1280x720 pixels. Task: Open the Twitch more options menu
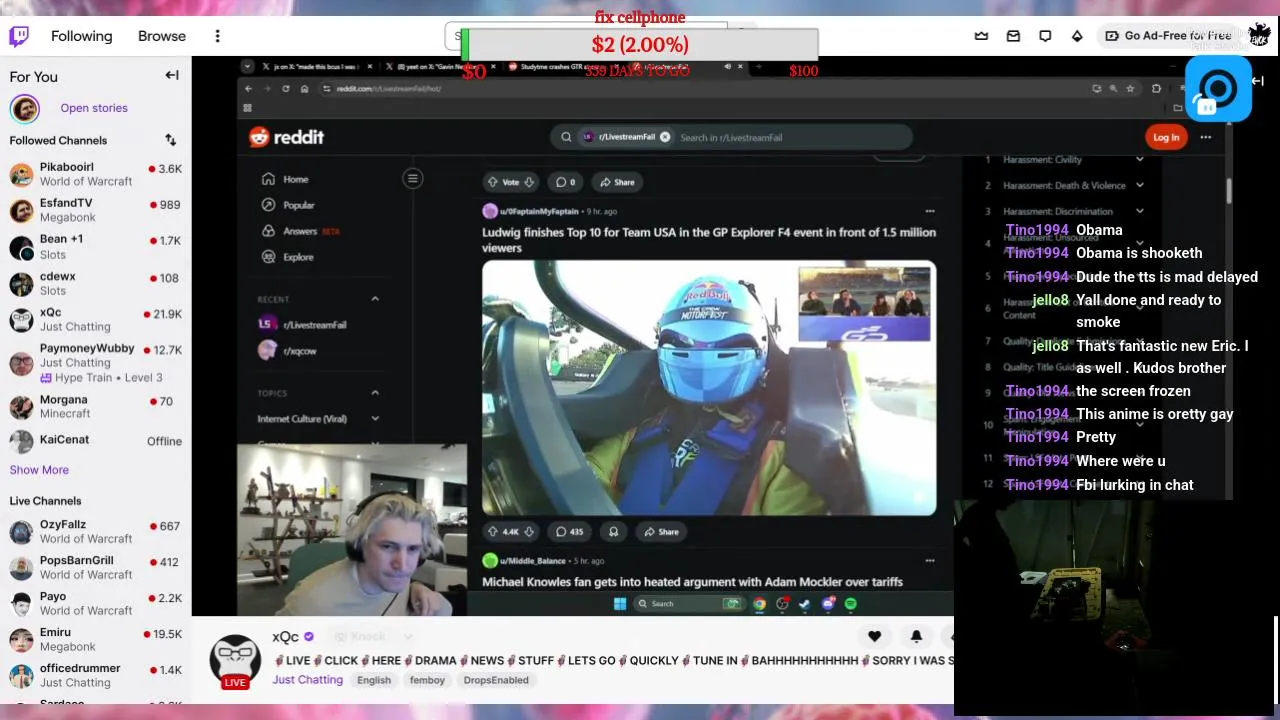coord(217,36)
